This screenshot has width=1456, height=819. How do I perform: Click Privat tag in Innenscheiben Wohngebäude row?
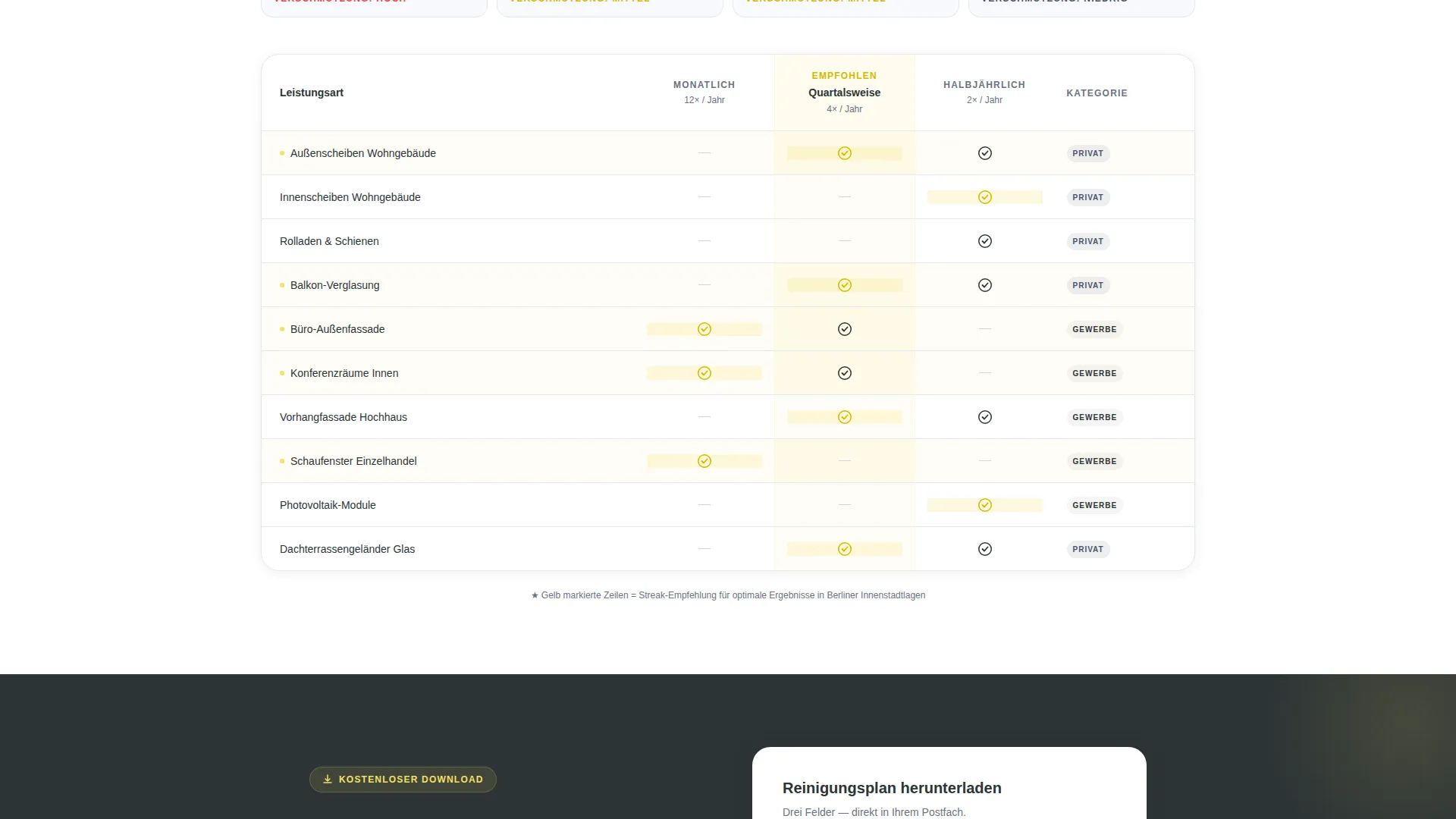[x=1087, y=197]
